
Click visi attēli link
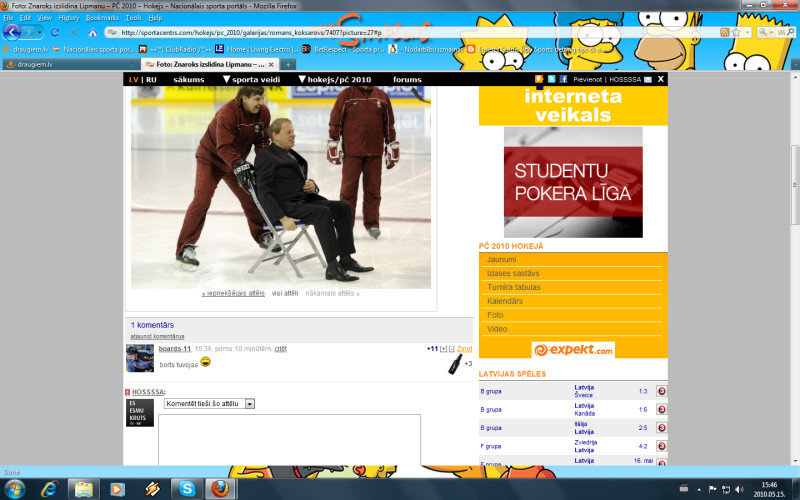tap(285, 293)
